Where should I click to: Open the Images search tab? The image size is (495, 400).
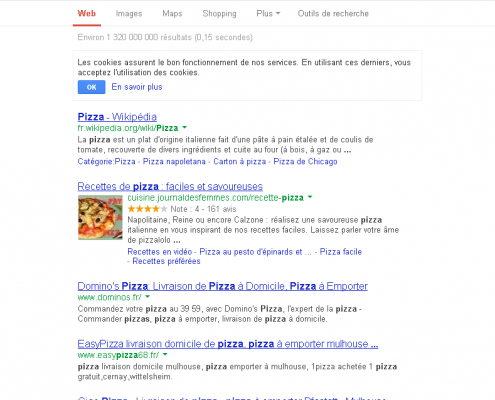[x=129, y=14]
